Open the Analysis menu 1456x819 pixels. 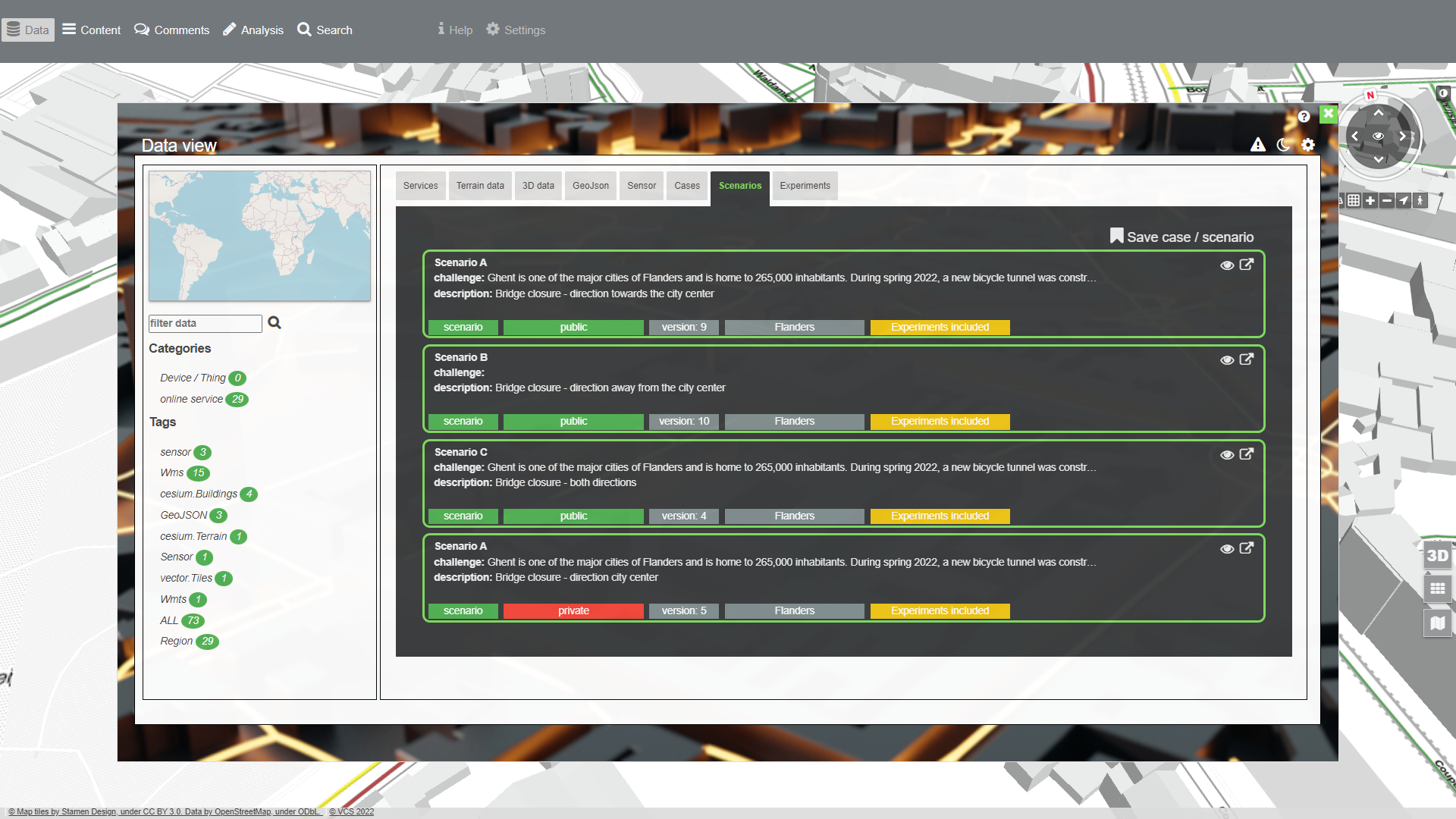(x=253, y=30)
